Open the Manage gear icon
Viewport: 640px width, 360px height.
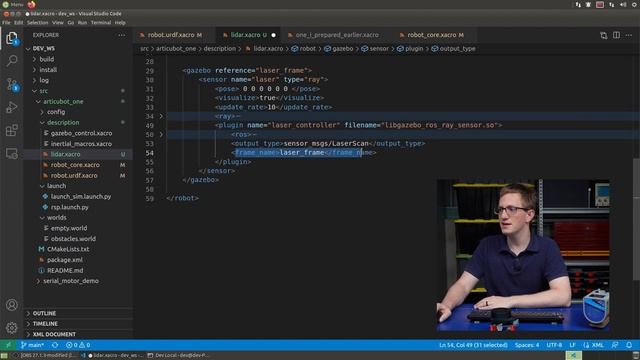tap(11, 328)
